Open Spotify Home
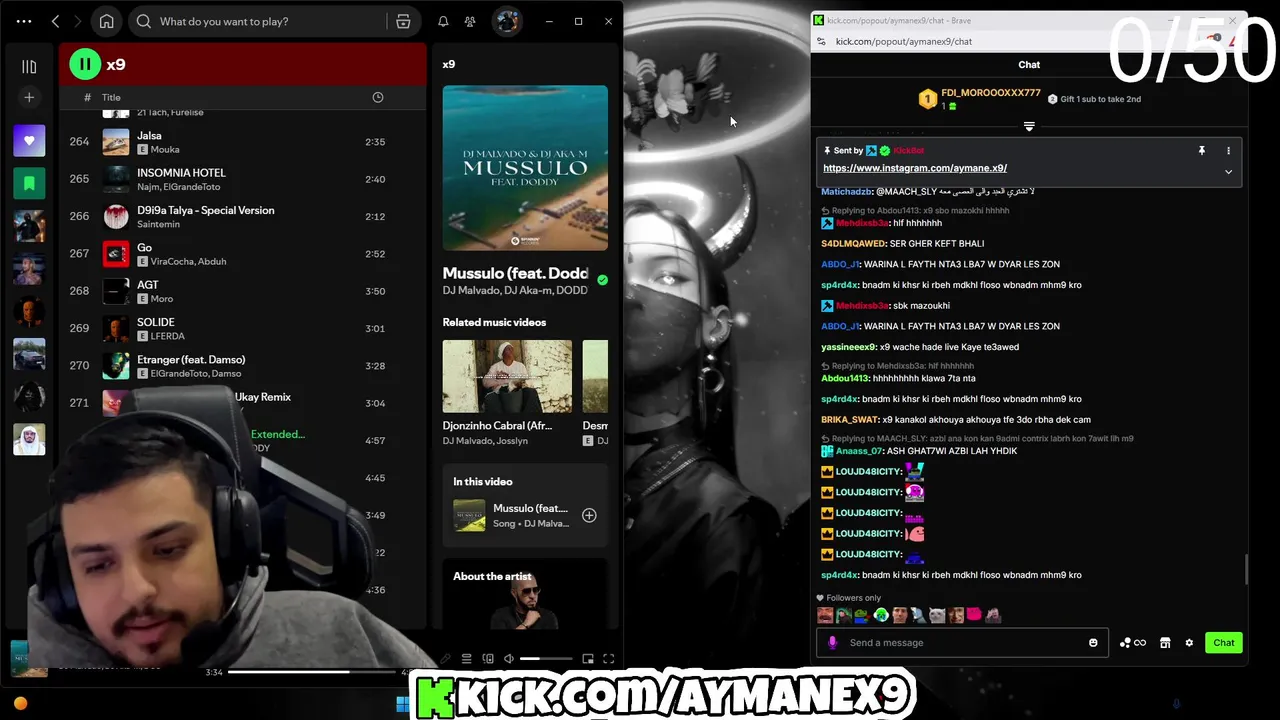 pos(107,21)
